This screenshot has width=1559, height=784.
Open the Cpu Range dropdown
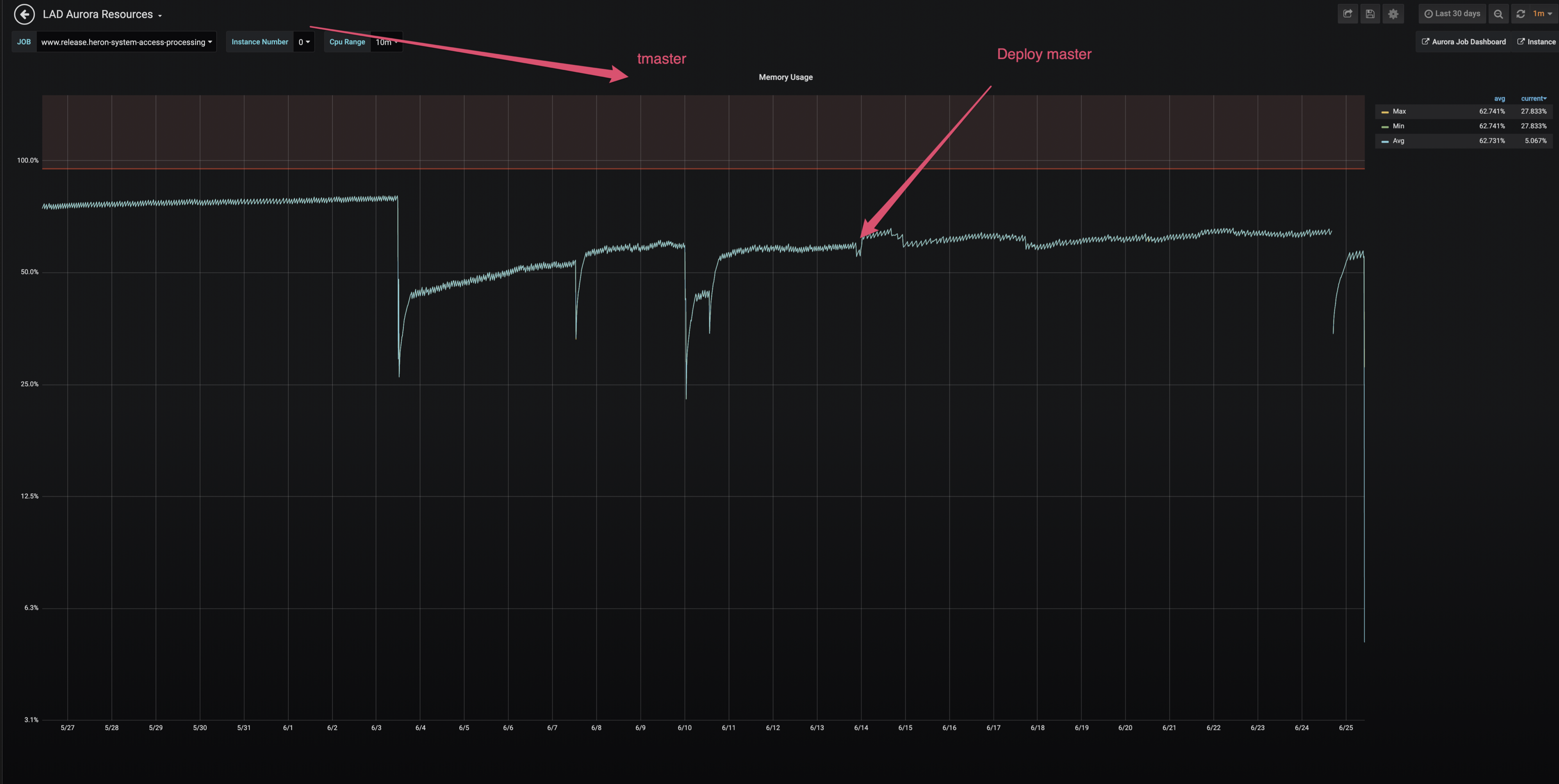pyautogui.click(x=386, y=42)
